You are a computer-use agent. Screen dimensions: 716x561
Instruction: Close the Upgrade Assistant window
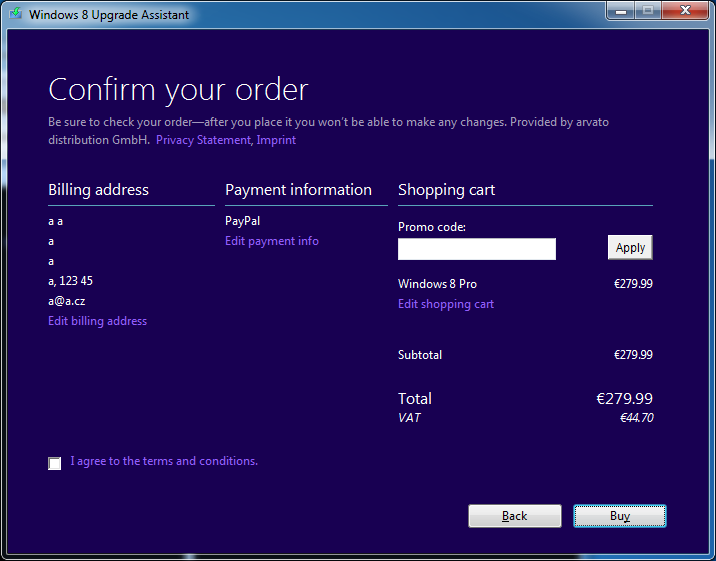pyautogui.click(x=685, y=11)
